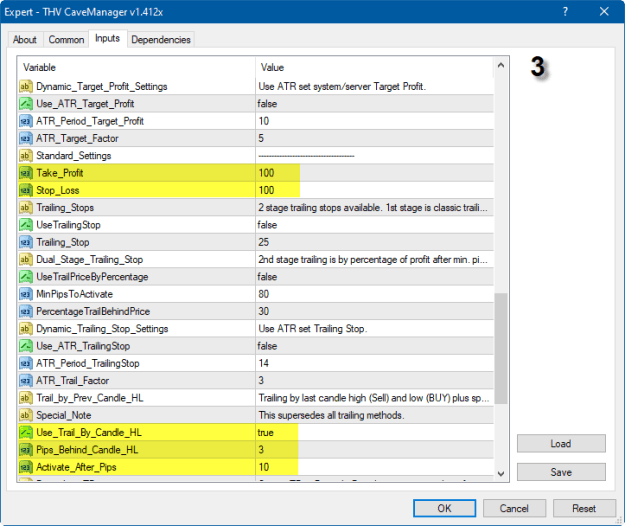Click the Trail_by_Prev_Candle_HL string icon
The width and height of the screenshot is (625, 526).
coord(25,398)
